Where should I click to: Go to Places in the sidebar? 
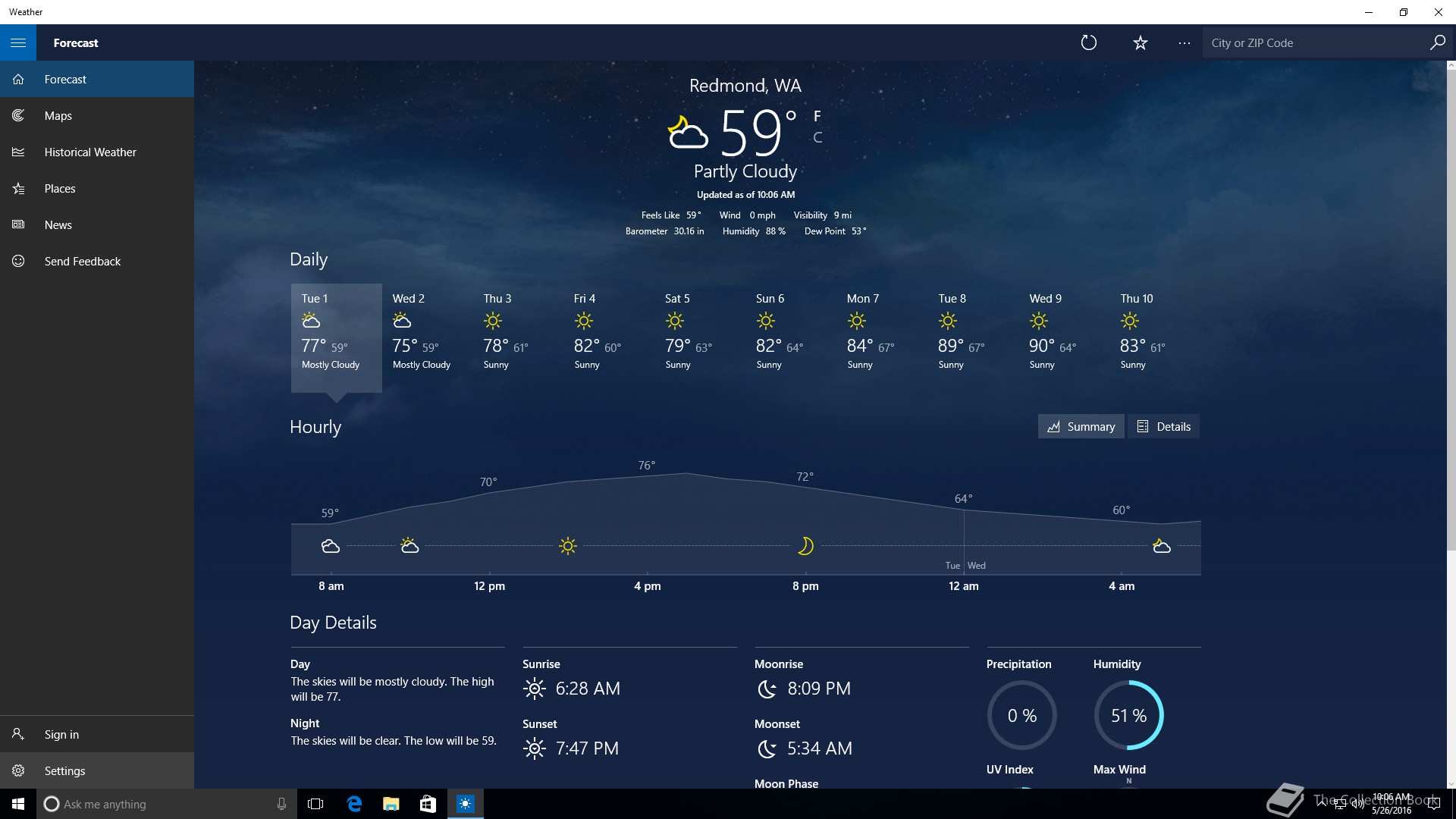59,189
